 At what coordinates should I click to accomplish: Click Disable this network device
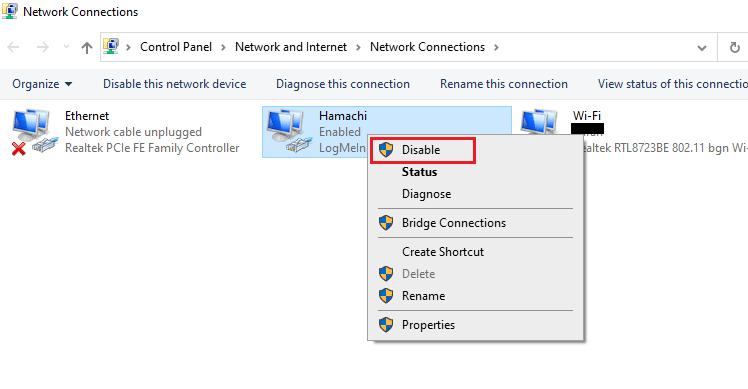coord(175,84)
